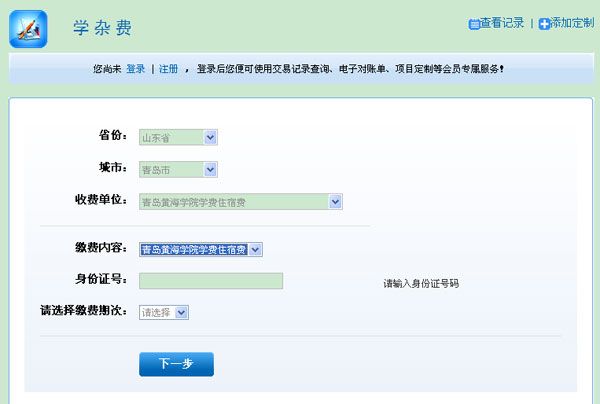Open the 查看记录 records link
Viewport: 600px width, 404px height.
502,23
